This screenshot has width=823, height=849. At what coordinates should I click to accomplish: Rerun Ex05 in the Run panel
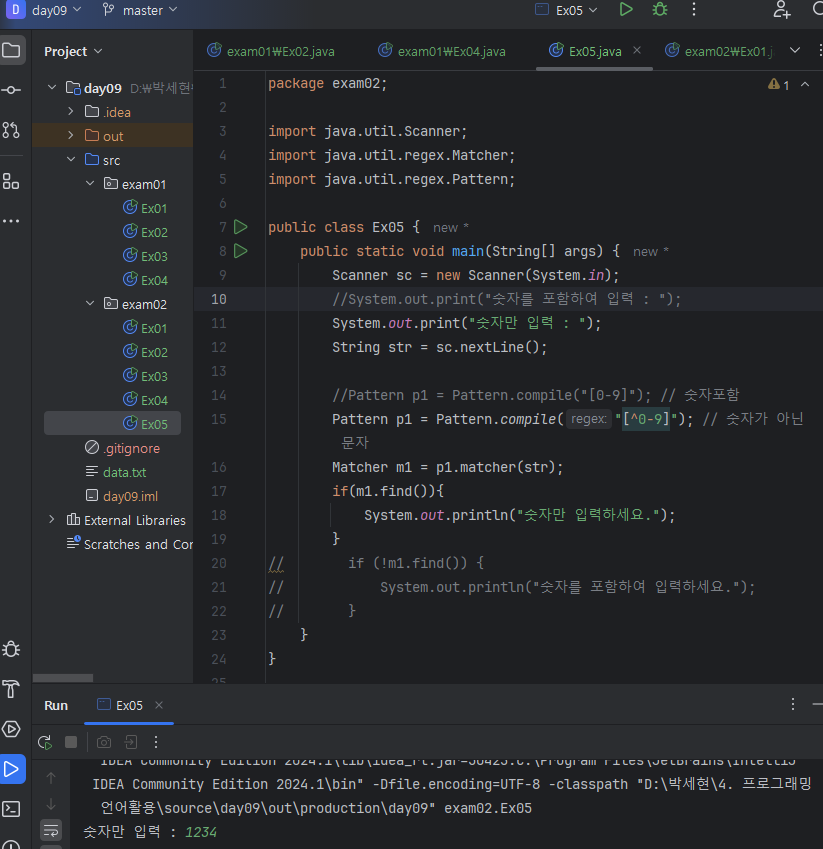point(45,742)
